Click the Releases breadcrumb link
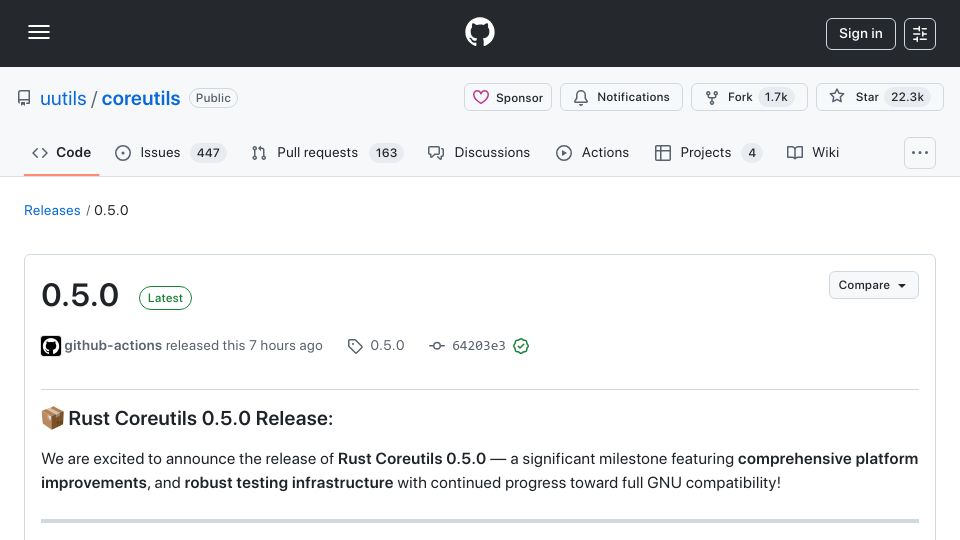The width and height of the screenshot is (960, 540). (x=52, y=211)
